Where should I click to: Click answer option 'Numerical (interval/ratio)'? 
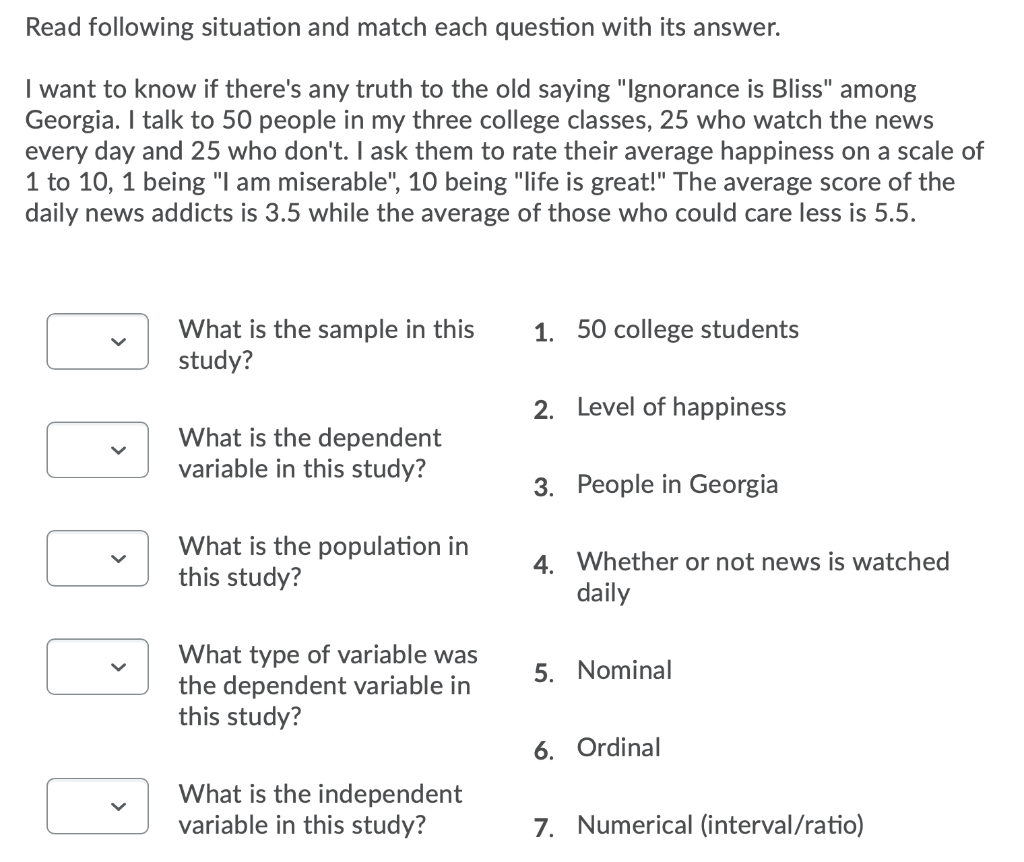click(720, 825)
